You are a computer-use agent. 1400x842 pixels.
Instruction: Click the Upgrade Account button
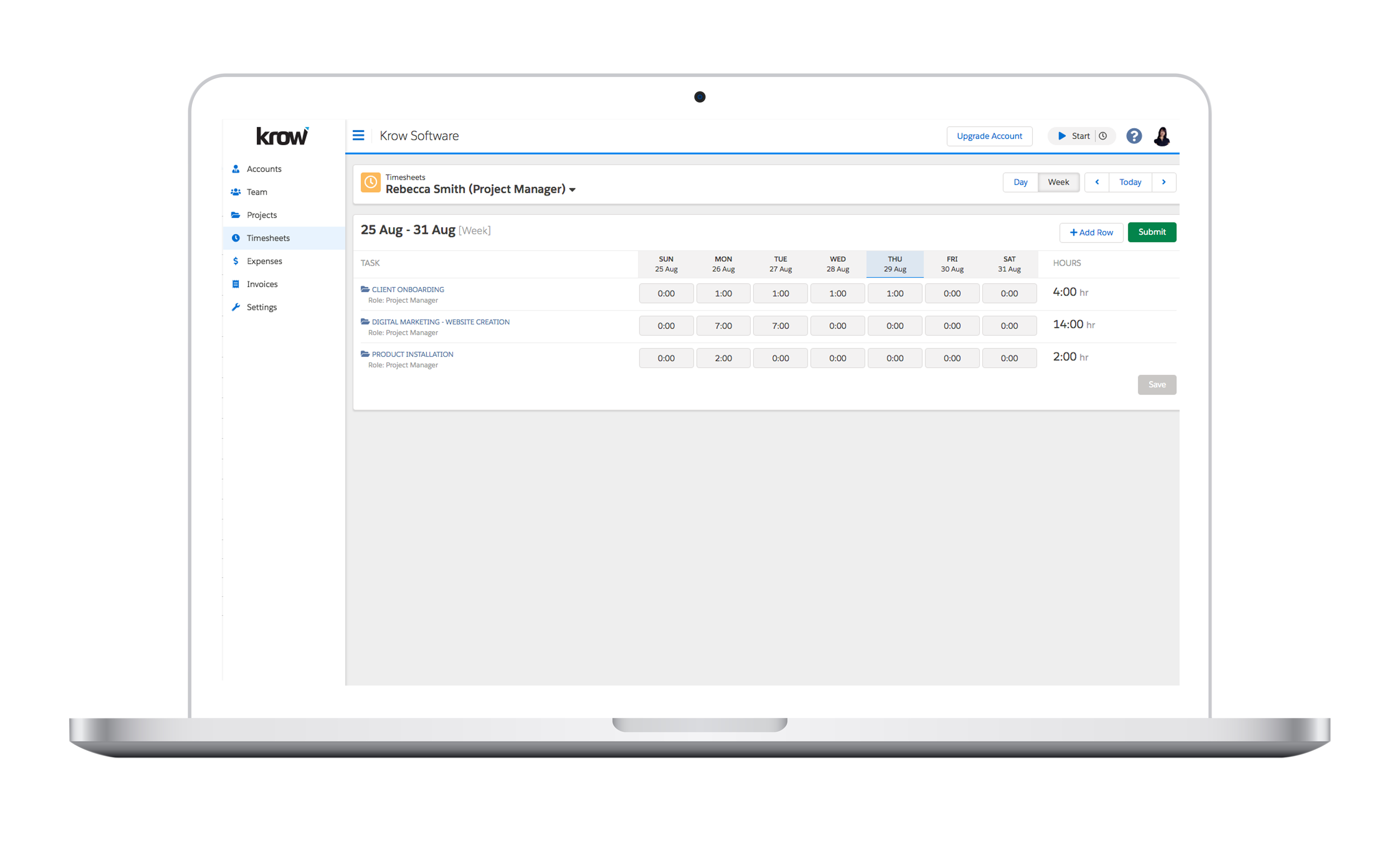(x=989, y=136)
